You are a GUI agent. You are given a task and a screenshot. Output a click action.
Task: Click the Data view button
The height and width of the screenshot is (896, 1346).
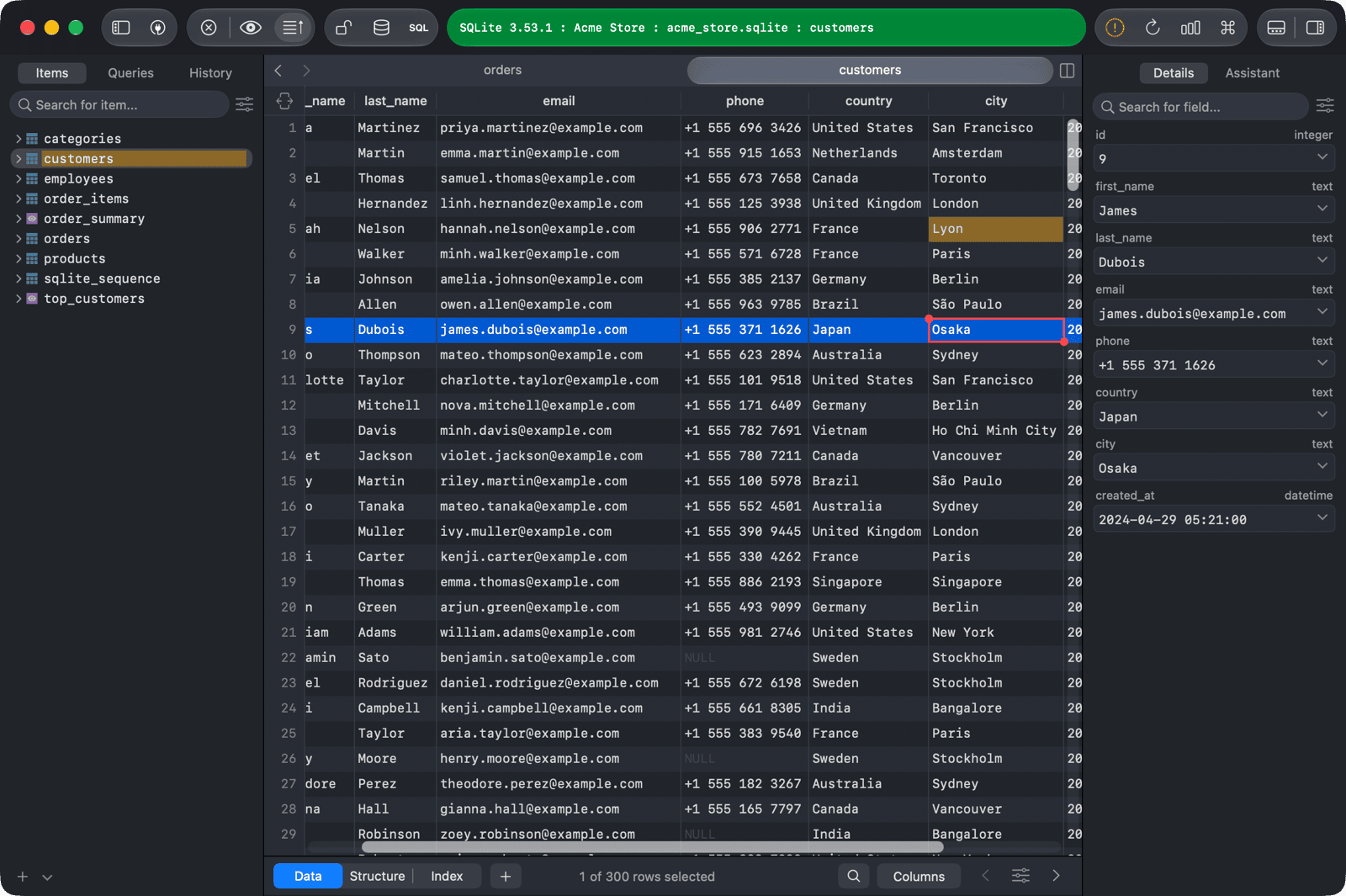coord(308,876)
